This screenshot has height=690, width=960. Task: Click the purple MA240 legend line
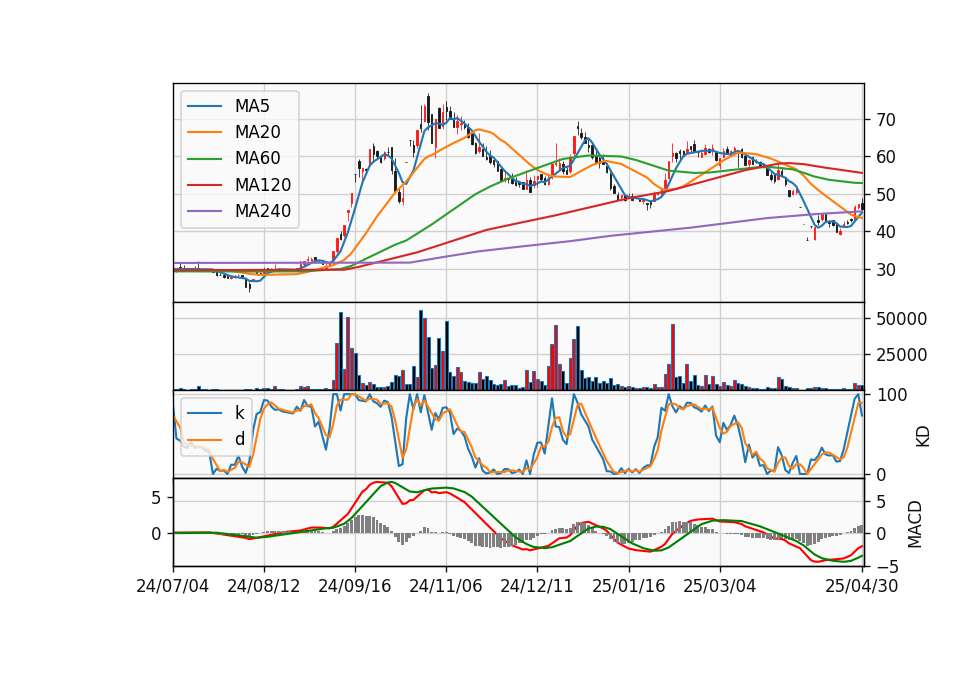[204, 212]
